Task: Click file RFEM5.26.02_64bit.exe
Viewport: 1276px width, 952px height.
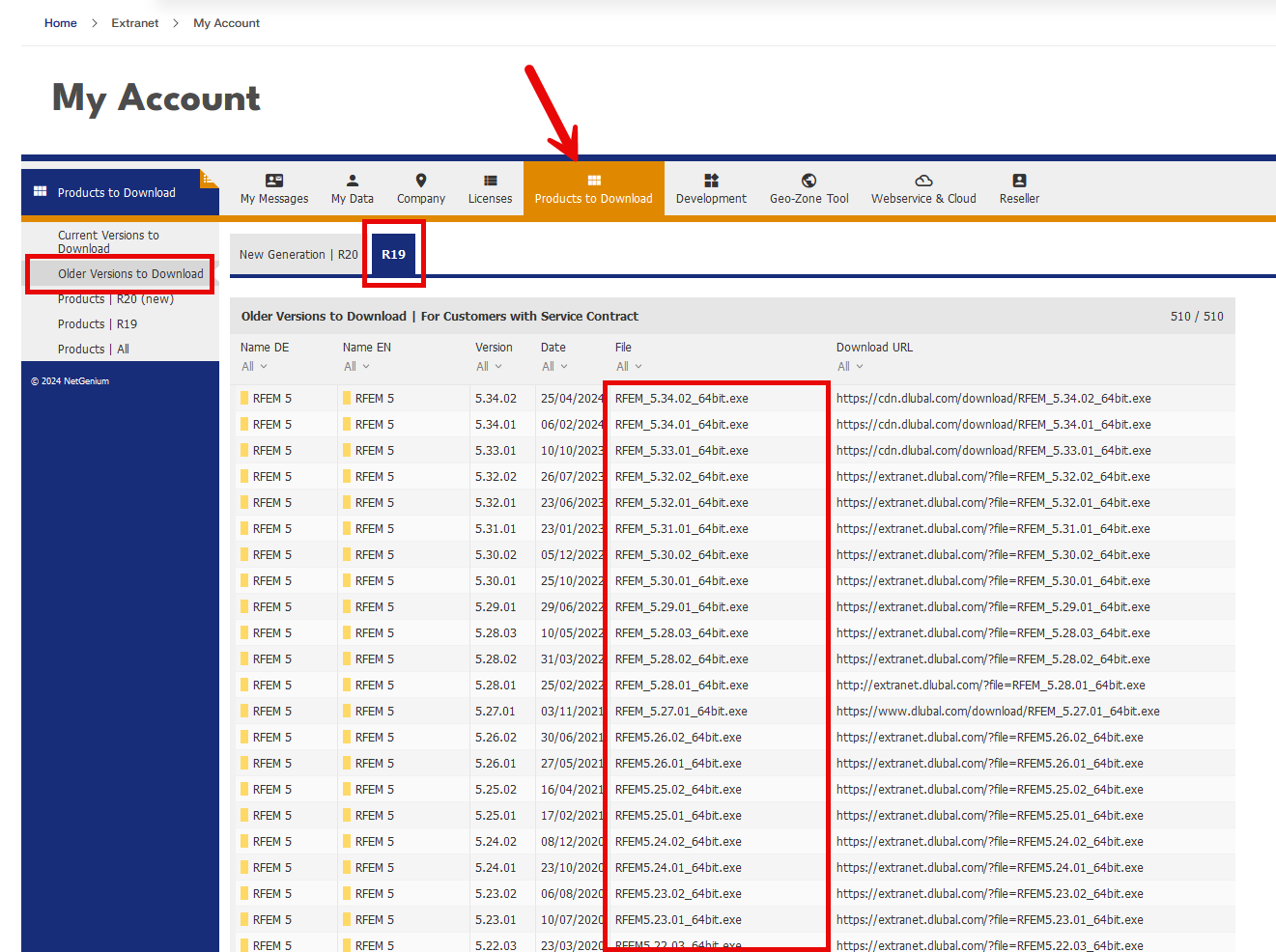Action: [x=678, y=738]
